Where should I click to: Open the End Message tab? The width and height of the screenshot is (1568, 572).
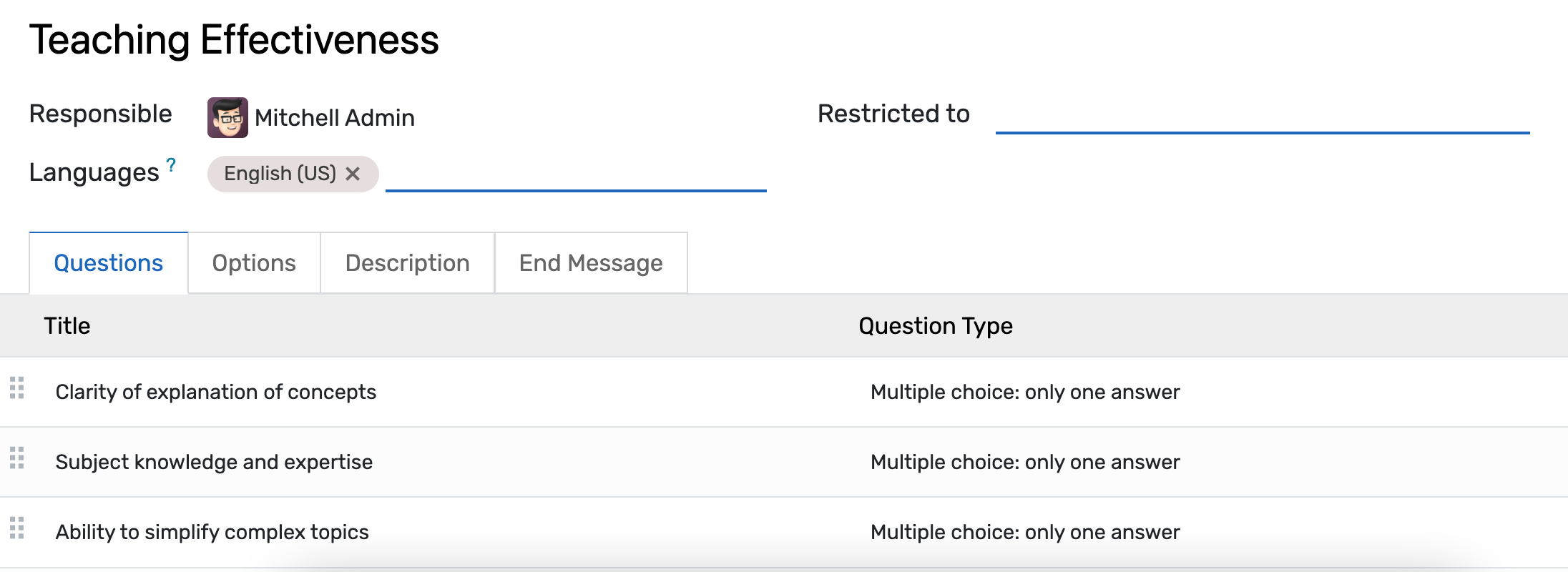[591, 263]
